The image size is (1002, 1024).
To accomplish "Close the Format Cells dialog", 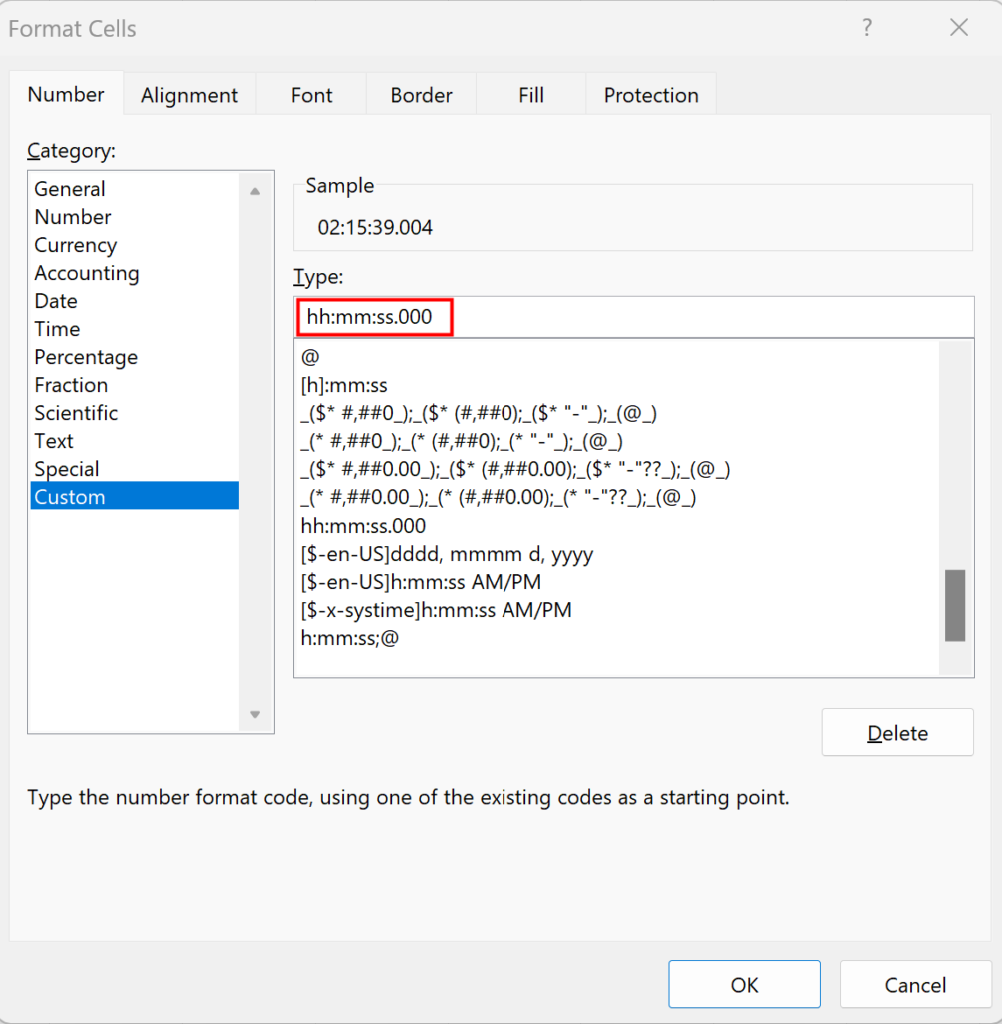I will click(x=958, y=28).
